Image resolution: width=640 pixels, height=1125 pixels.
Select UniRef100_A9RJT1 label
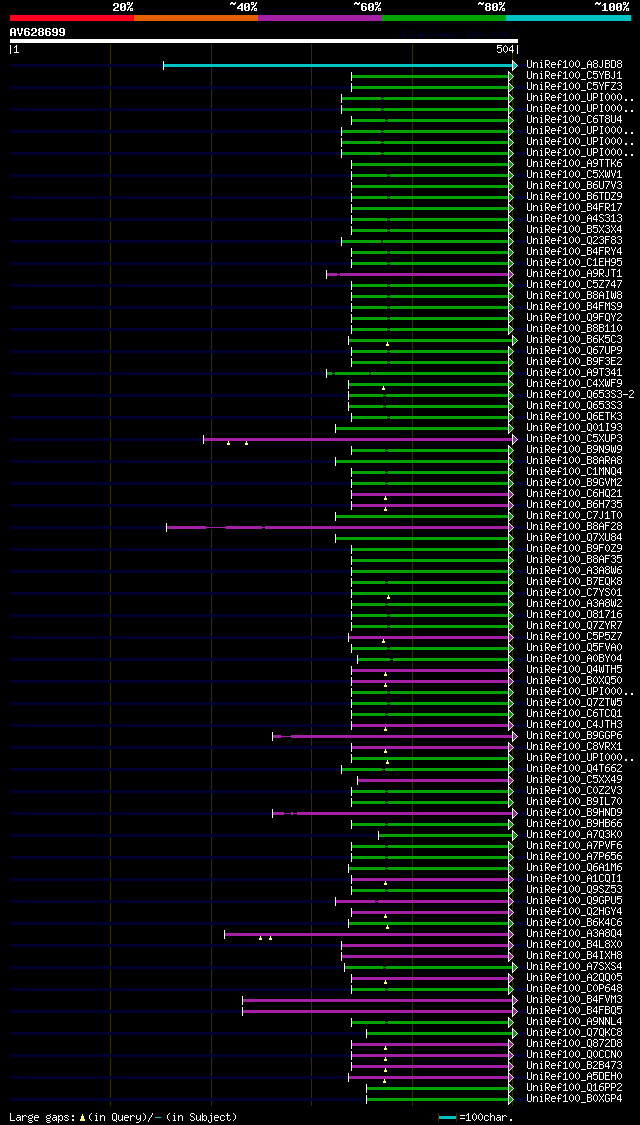tap(574, 273)
